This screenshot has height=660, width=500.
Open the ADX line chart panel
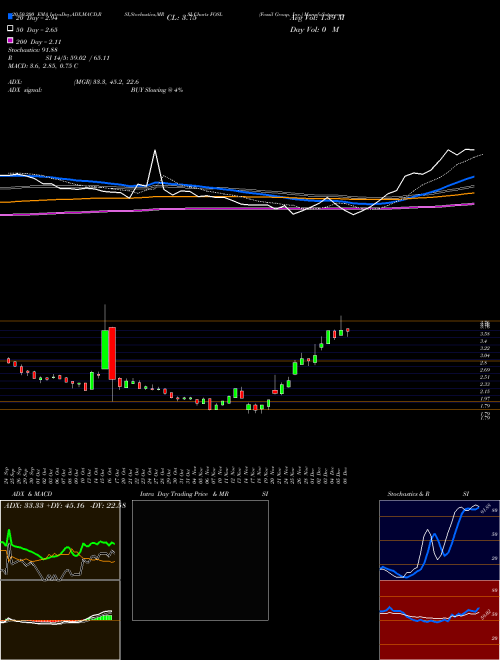60,540
